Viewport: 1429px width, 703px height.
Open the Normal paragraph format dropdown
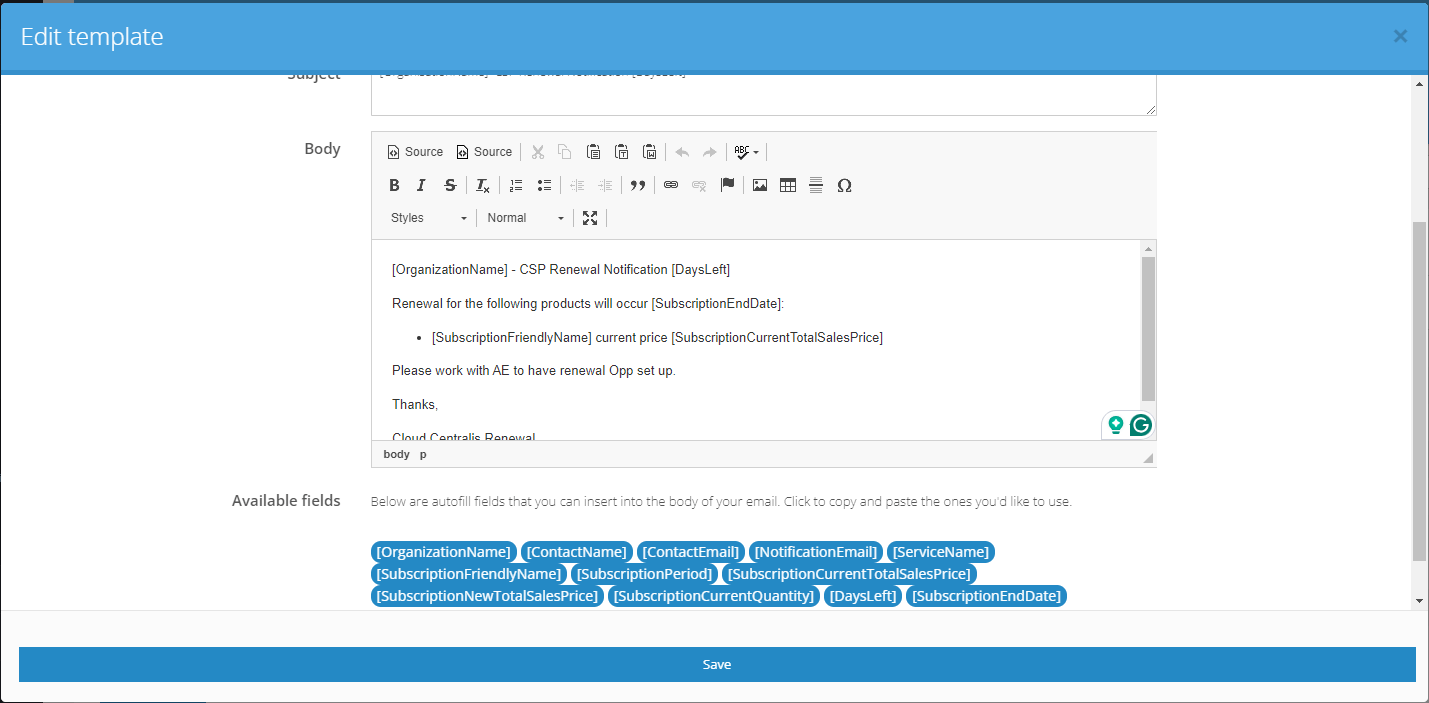(526, 218)
